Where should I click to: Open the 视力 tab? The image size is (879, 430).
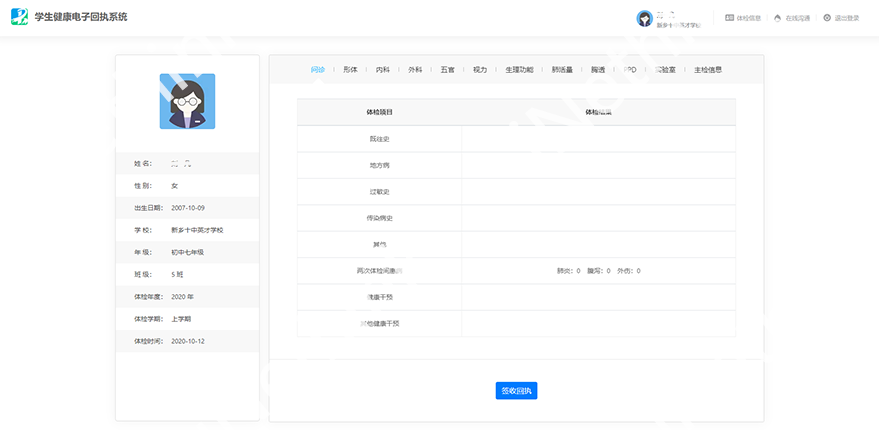click(x=480, y=70)
